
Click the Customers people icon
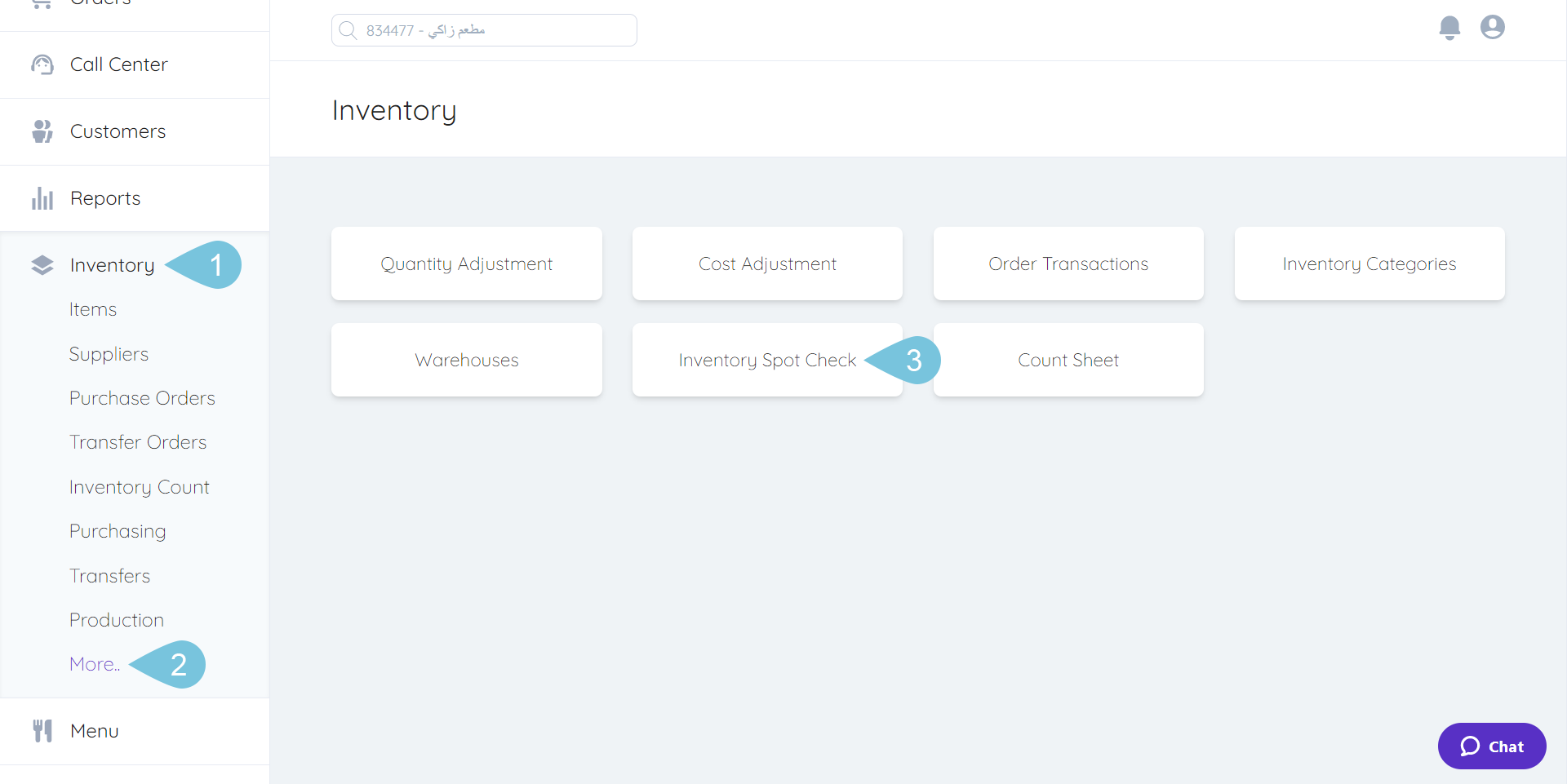[42, 131]
